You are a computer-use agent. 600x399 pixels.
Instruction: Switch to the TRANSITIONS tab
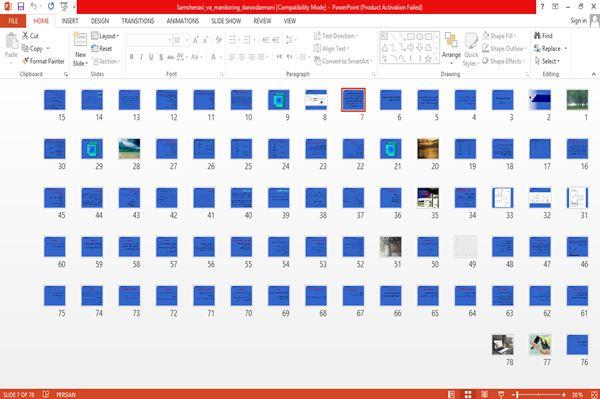point(138,21)
